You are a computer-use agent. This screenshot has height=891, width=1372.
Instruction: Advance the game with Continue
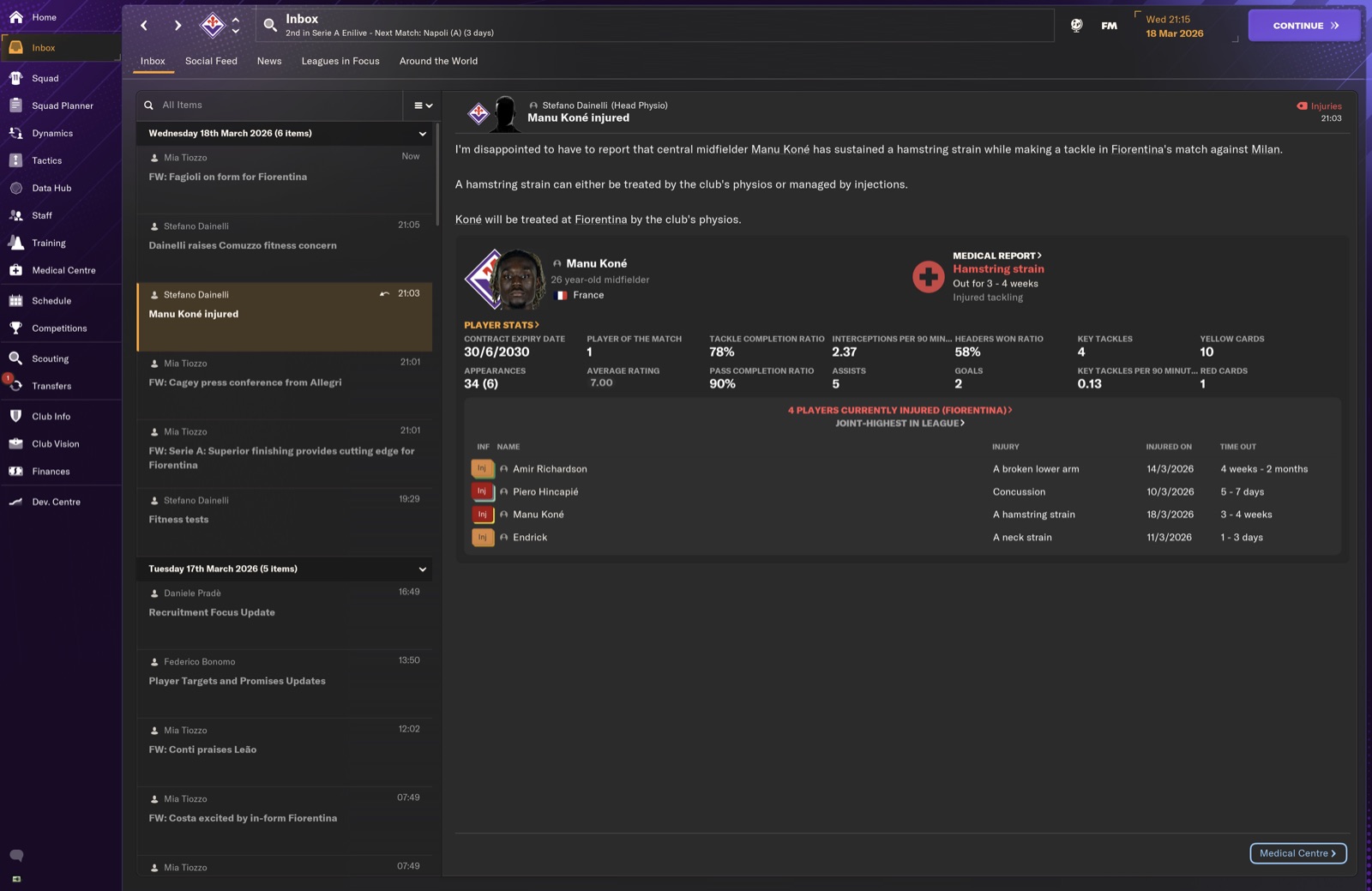(1304, 26)
